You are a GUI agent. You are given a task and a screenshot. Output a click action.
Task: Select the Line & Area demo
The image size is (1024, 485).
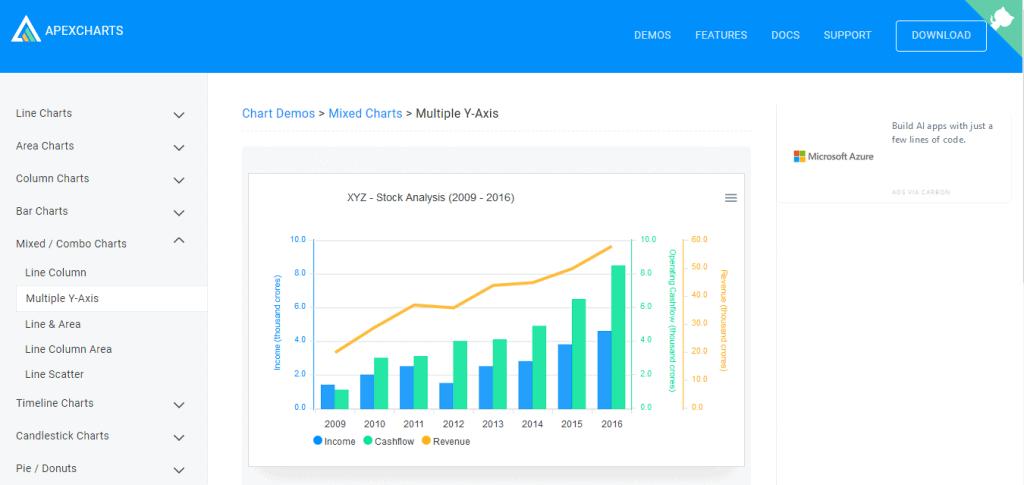pyautogui.click(x=53, y=324)
